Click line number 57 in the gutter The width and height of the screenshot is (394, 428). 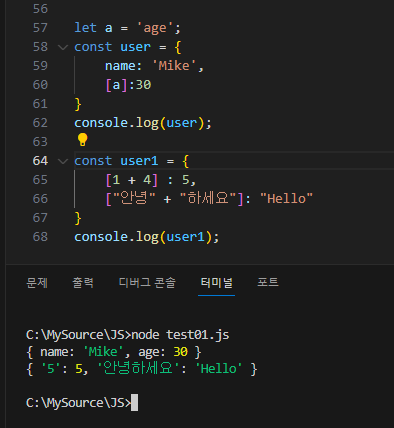(40, 28)
